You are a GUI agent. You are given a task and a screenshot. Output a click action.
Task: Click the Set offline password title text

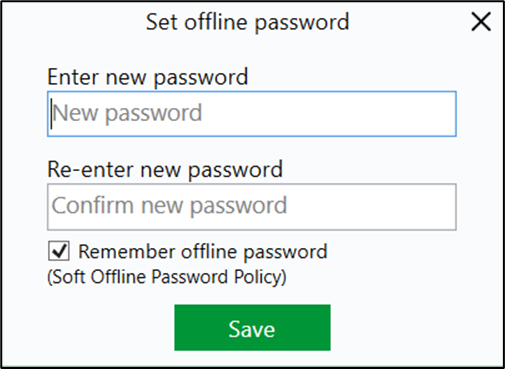tap(247, 22)
